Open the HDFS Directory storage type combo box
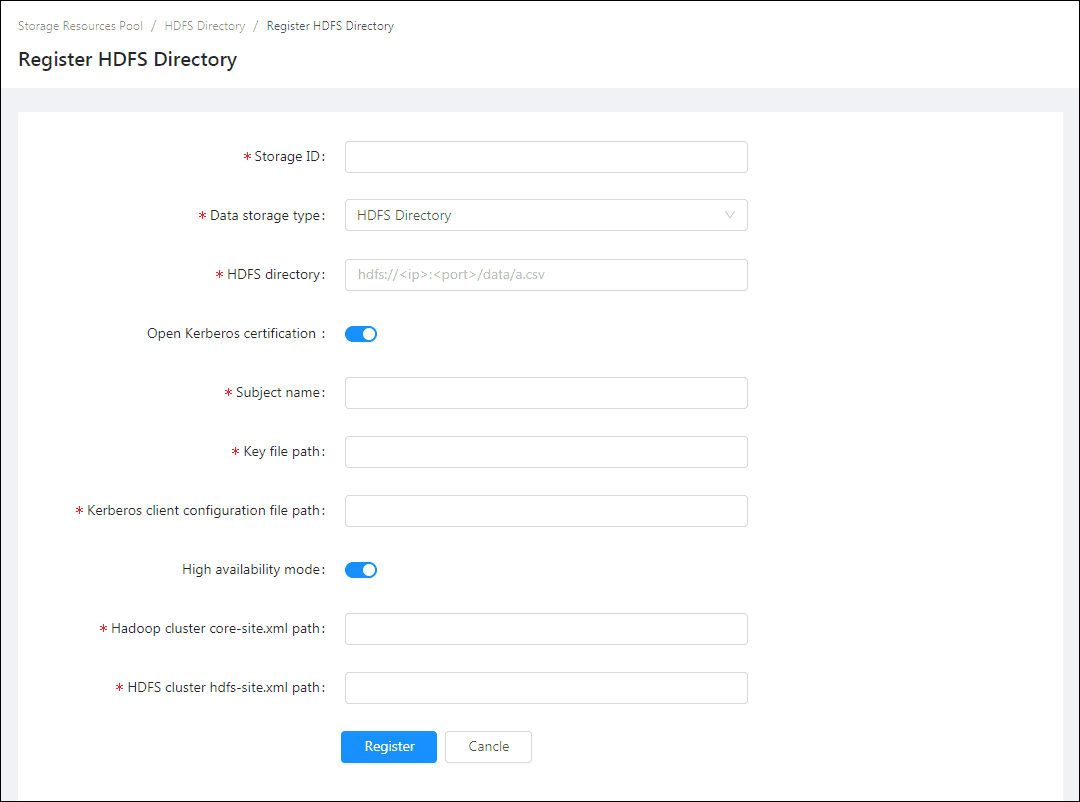Viewport: 1080px width, 802px height. pyautogui.click(x=530, y=215)
